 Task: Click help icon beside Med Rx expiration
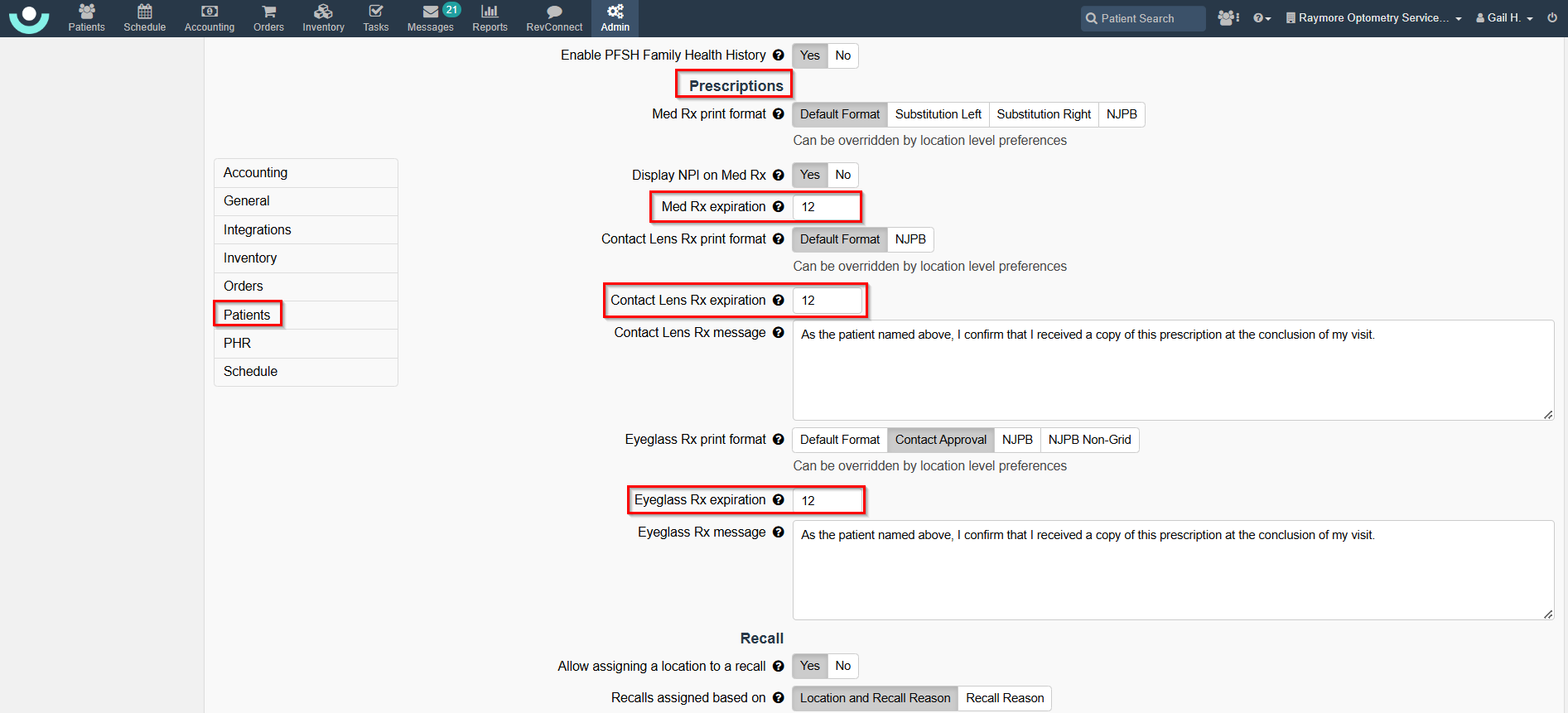click(x=778, y=207)
